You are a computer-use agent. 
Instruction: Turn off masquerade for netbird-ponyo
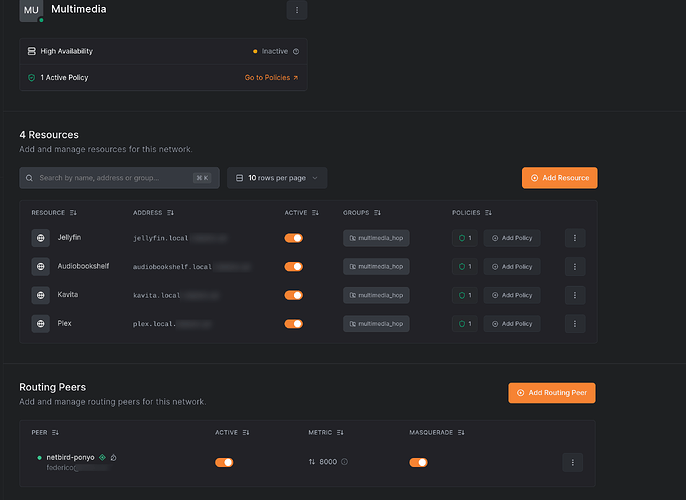point(418,462)
